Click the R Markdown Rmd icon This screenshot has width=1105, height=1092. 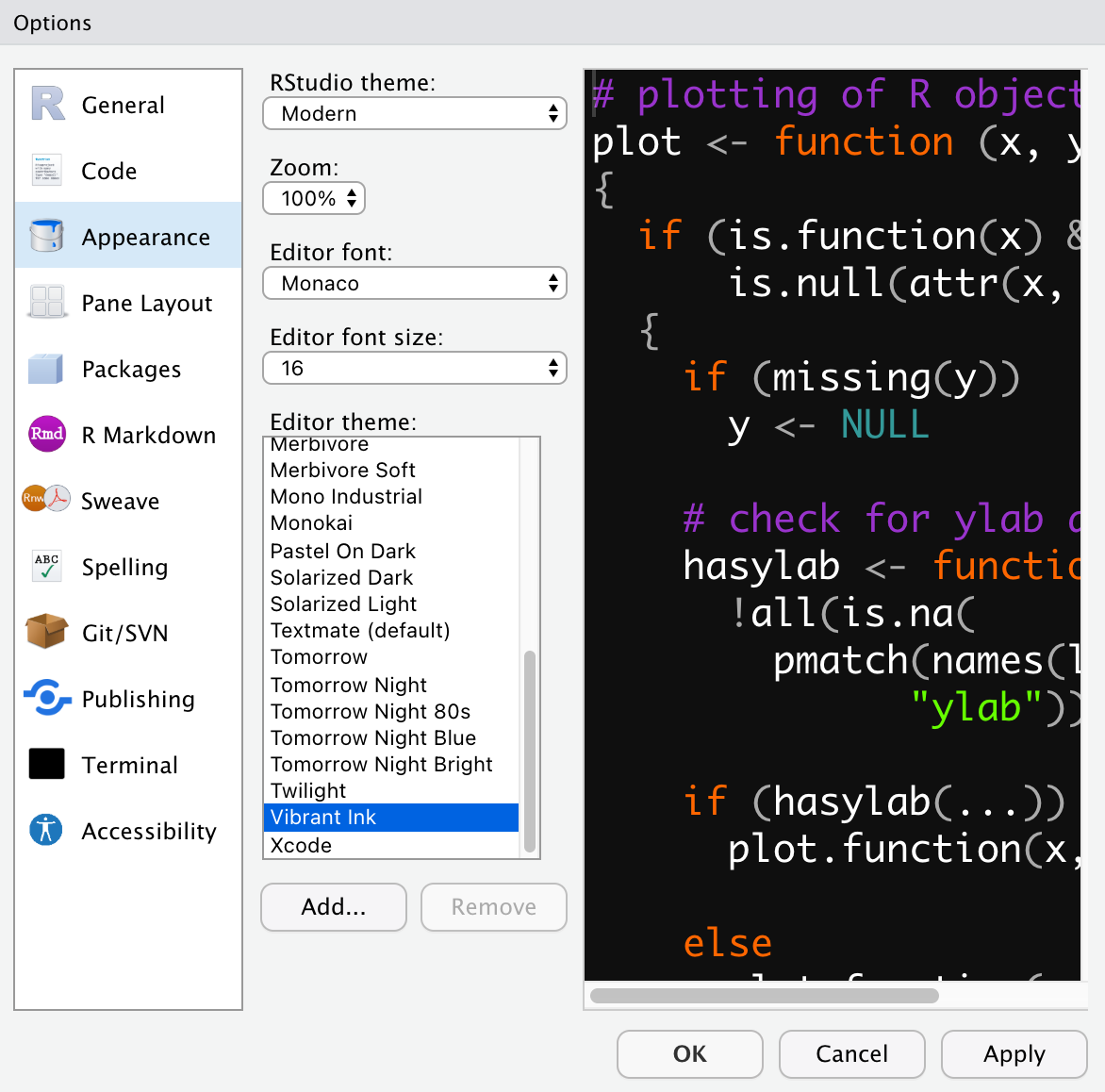[47, 434]
